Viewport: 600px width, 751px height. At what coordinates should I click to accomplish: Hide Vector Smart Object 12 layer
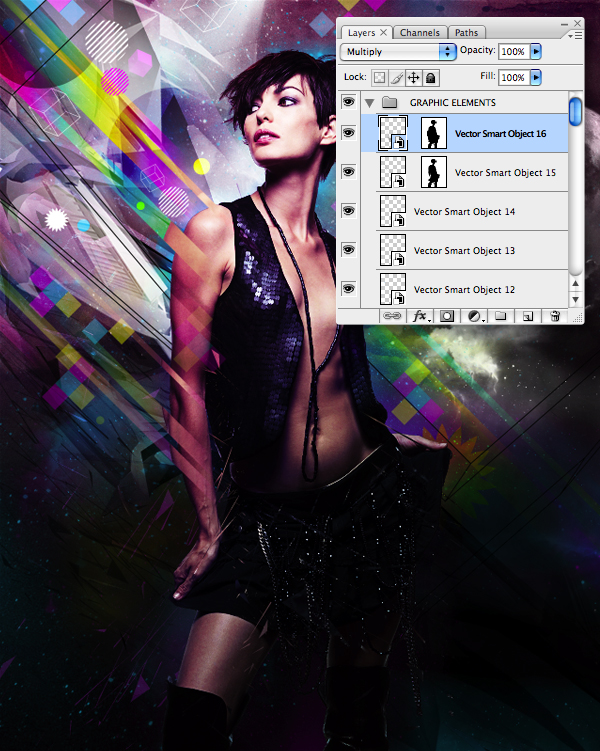[349, 288]
